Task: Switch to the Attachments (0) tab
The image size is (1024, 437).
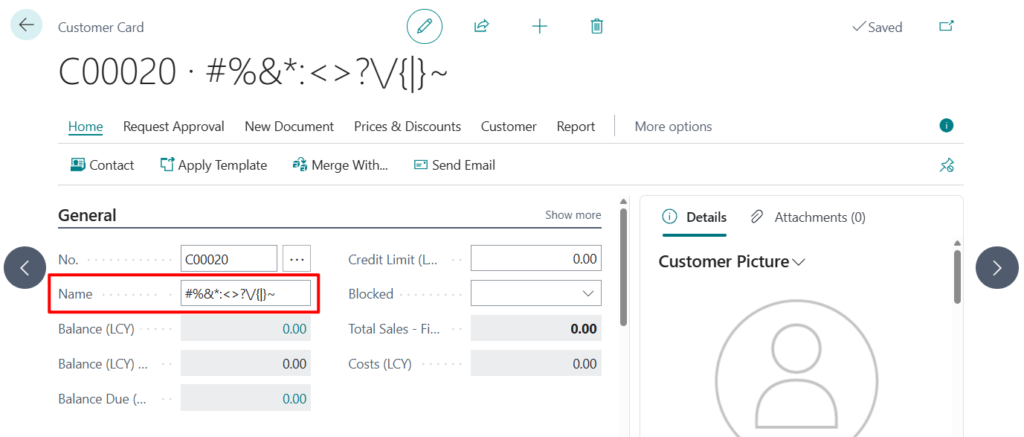Action: [x=808, y=217]
